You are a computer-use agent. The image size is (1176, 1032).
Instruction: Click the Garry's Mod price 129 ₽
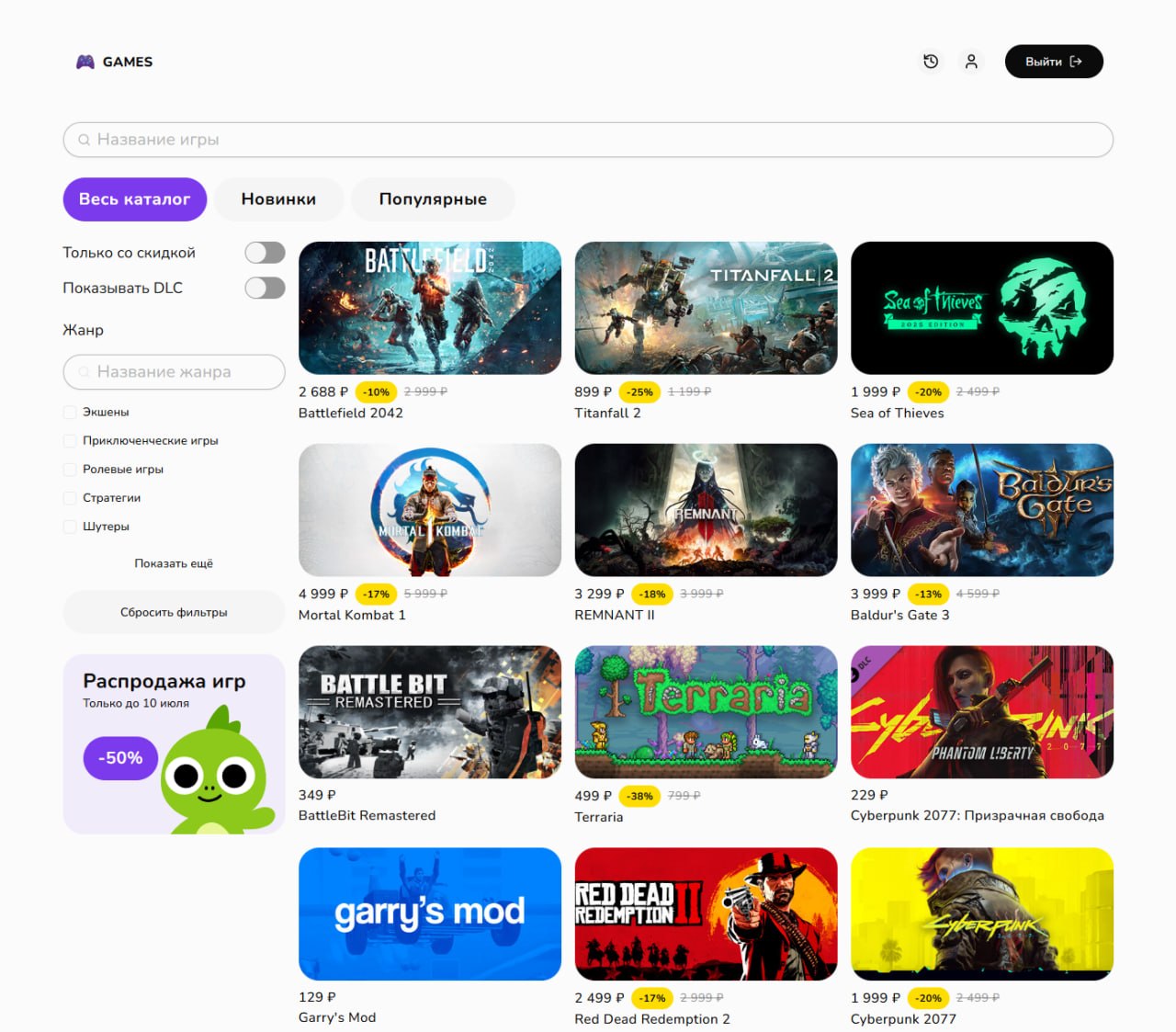(317, 998)
